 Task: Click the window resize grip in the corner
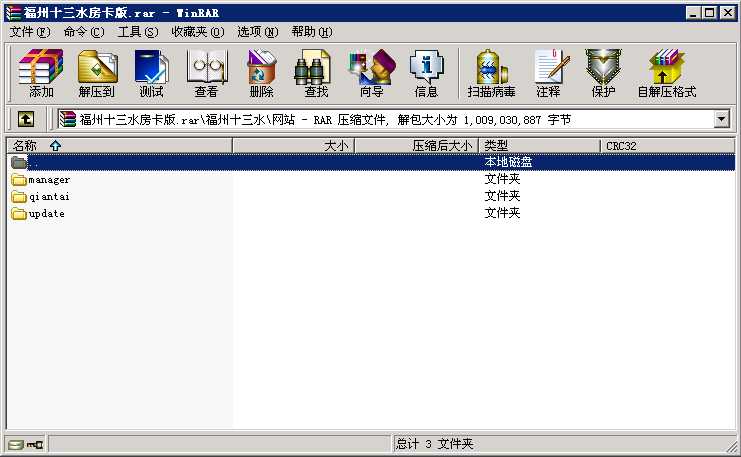732,445
